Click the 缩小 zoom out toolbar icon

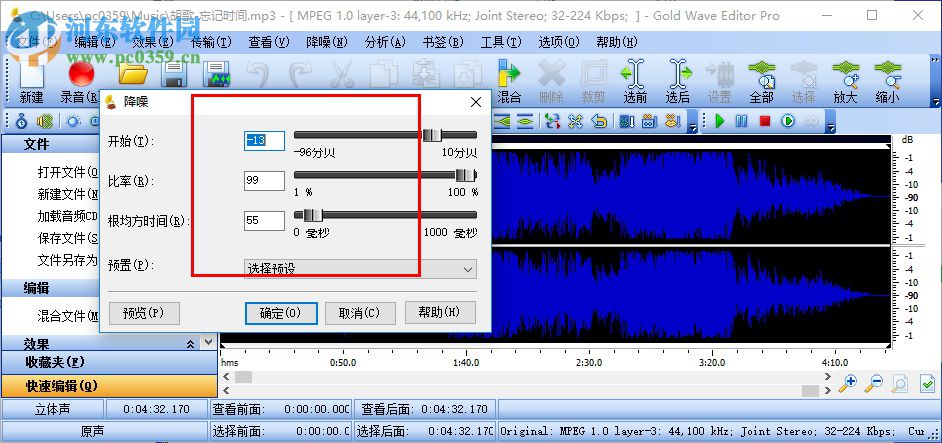click(x=887, y=81)
